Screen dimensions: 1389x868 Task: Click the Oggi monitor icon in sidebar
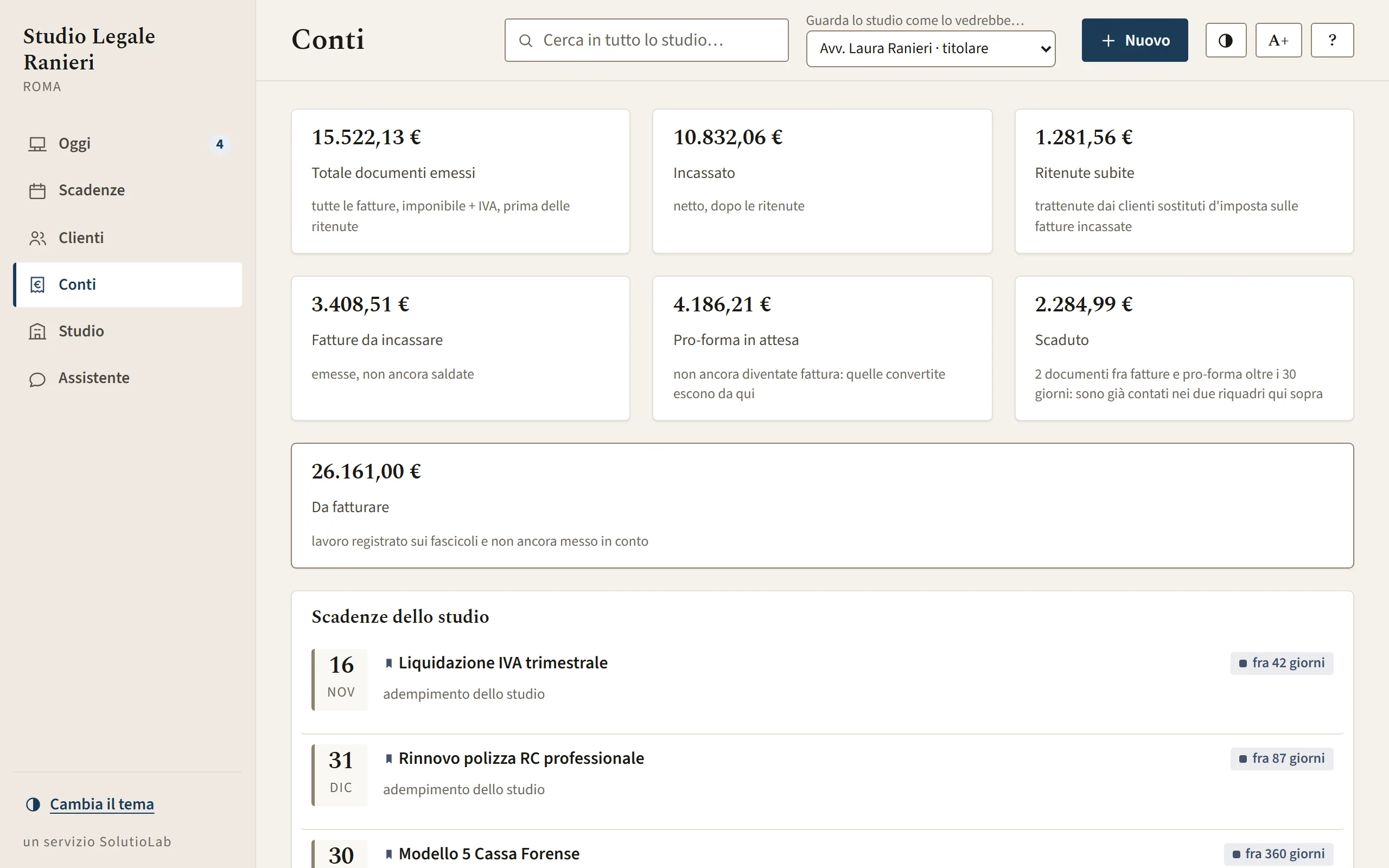point(37,144)
